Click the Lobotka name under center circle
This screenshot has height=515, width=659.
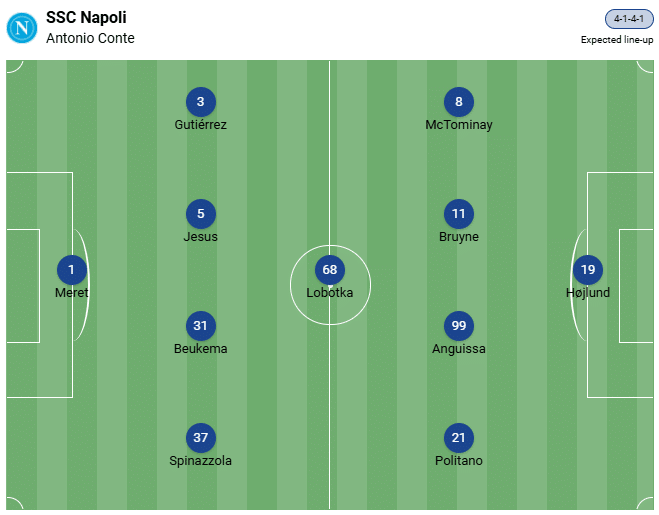tap(330, 293)
